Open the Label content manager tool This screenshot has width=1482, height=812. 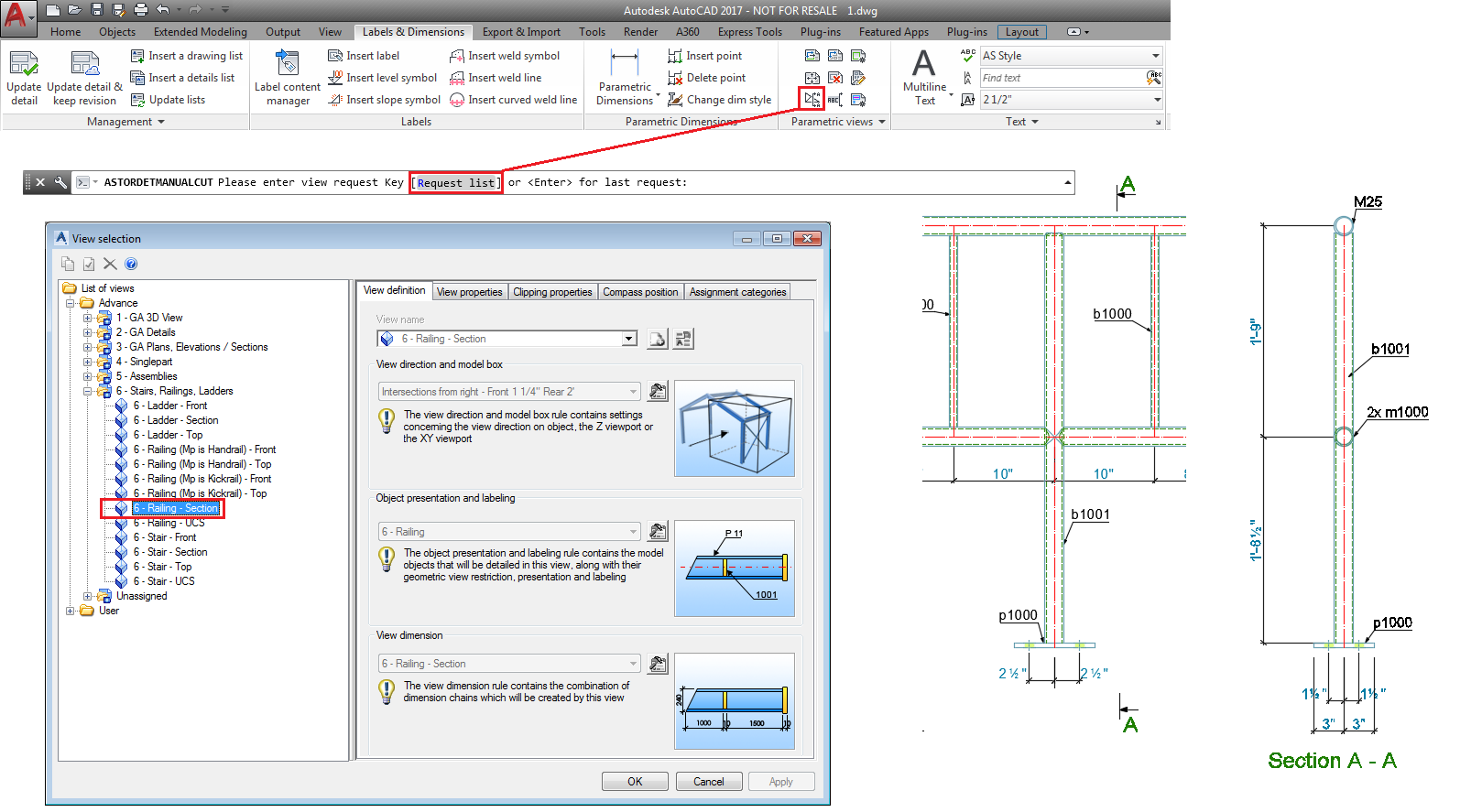pyautogui.click(x=288, y=78)
